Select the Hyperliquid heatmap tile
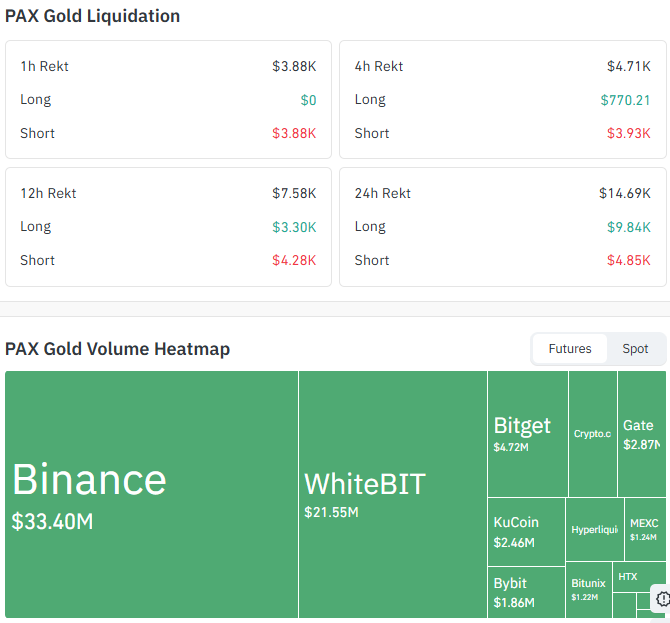The width and height of the screenshot is (670, 623). (595, 529)
